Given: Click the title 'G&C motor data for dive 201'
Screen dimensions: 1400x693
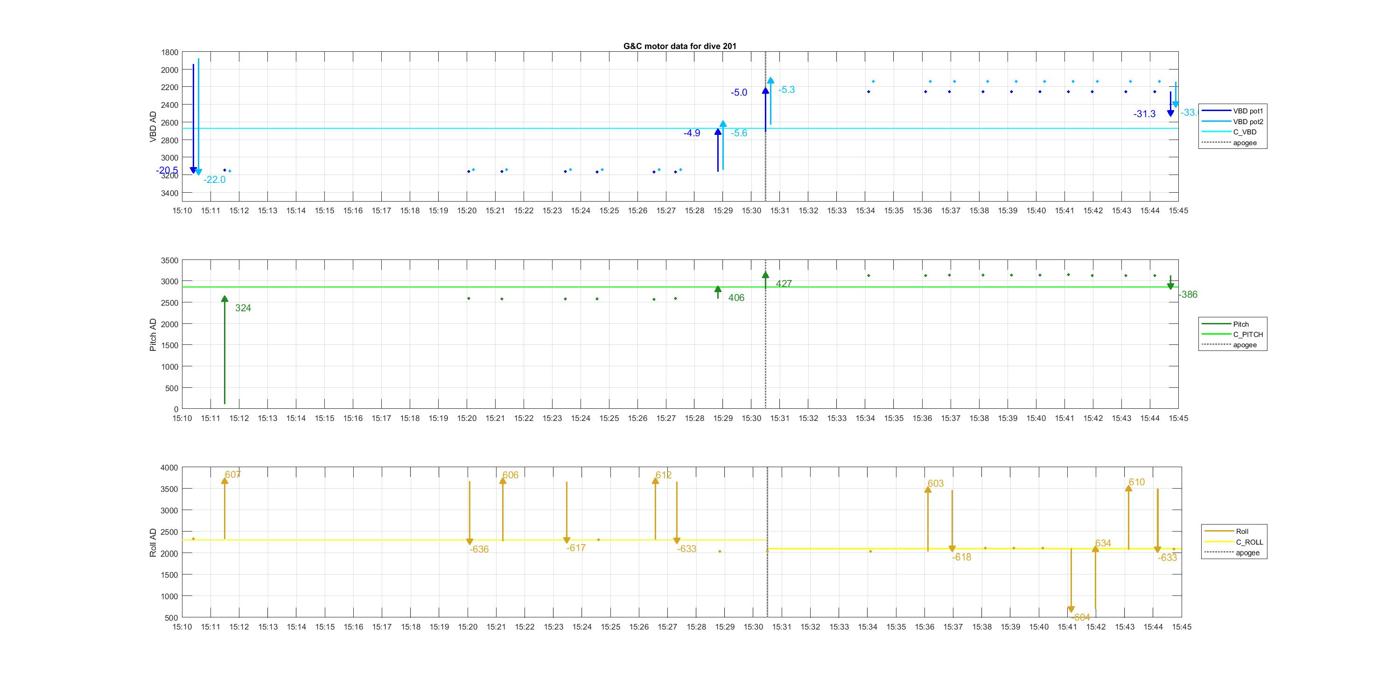Looking at the screenshot, I should [680, 47].
